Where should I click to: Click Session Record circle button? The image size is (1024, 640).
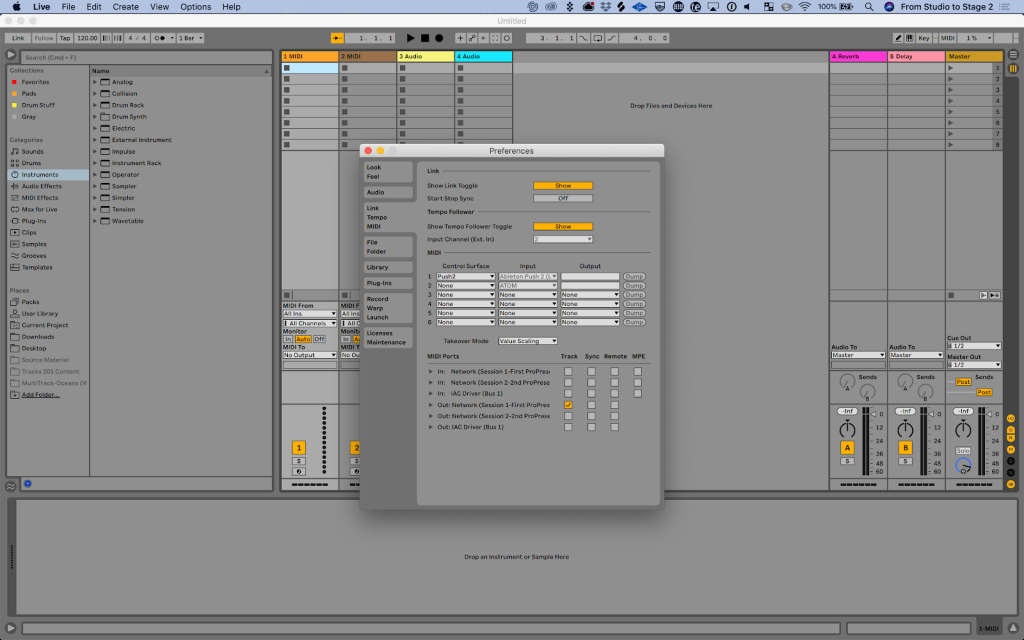pos(507,38)
